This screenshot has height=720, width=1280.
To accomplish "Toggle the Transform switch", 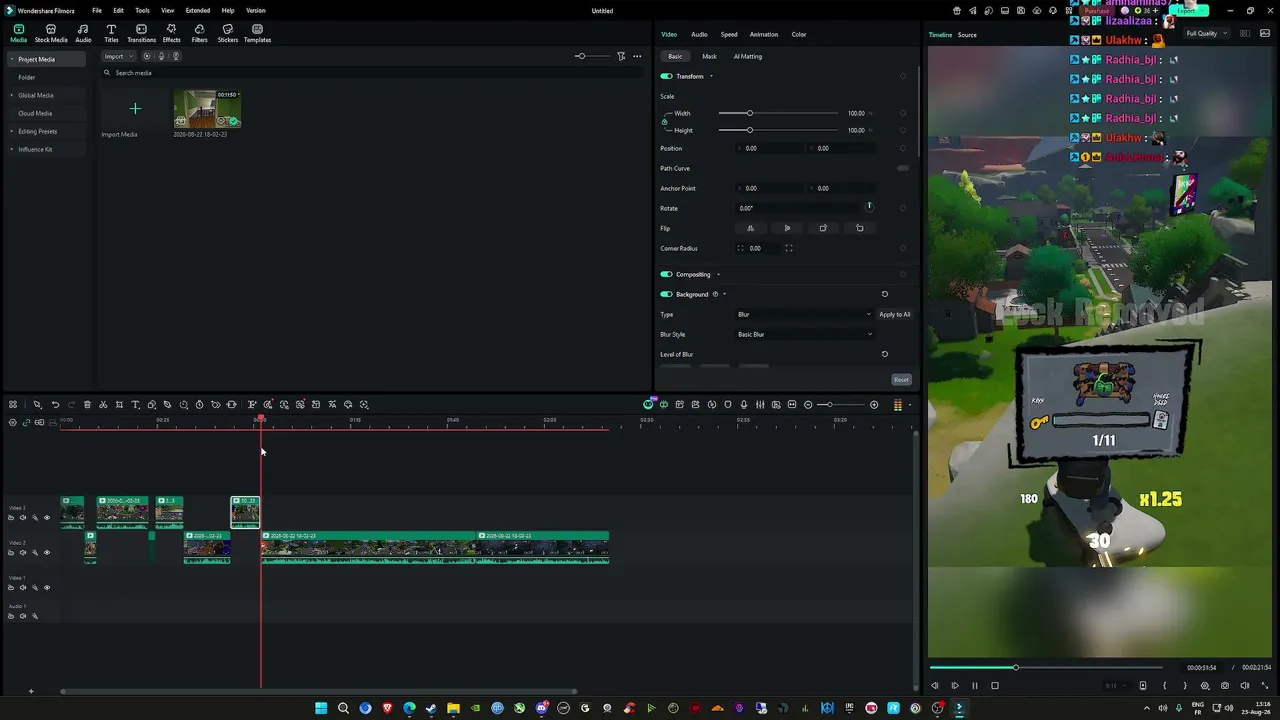I will click(x=666, y=76).
